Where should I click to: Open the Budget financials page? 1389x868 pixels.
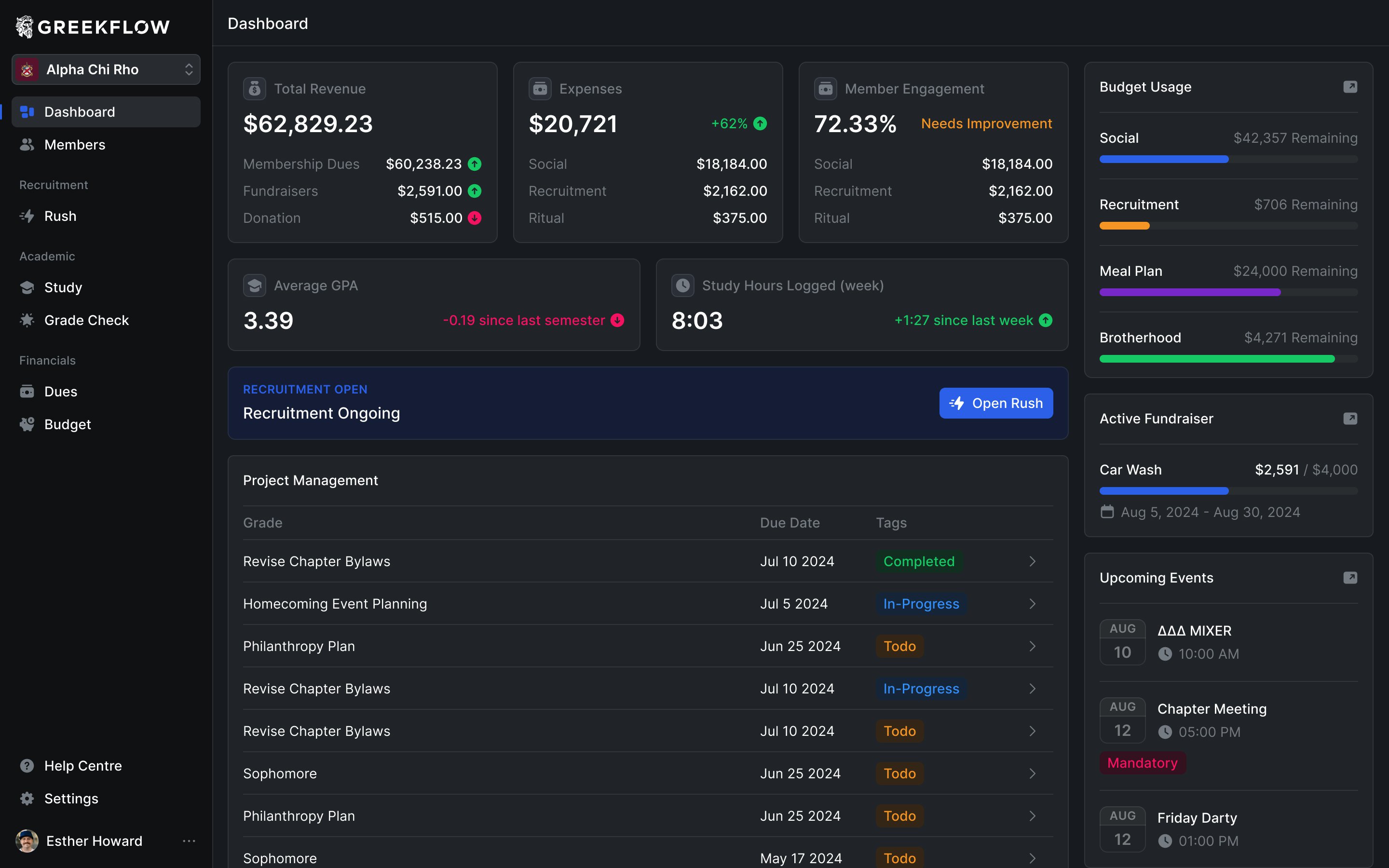67,424
